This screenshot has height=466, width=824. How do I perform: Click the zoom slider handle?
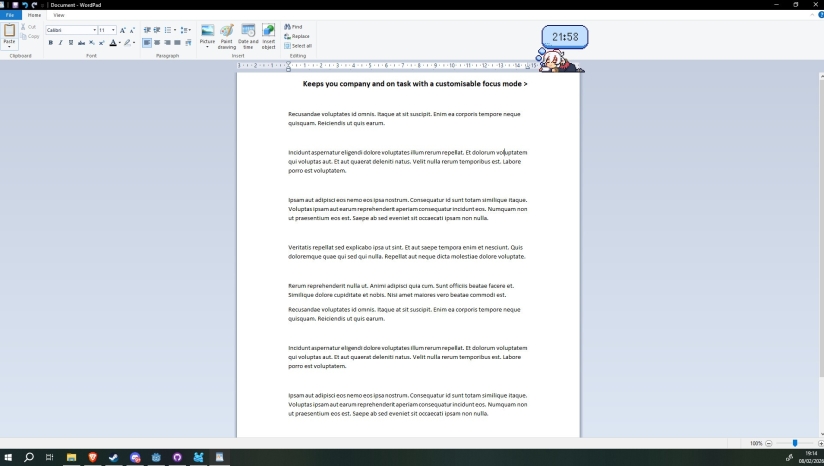795,443
